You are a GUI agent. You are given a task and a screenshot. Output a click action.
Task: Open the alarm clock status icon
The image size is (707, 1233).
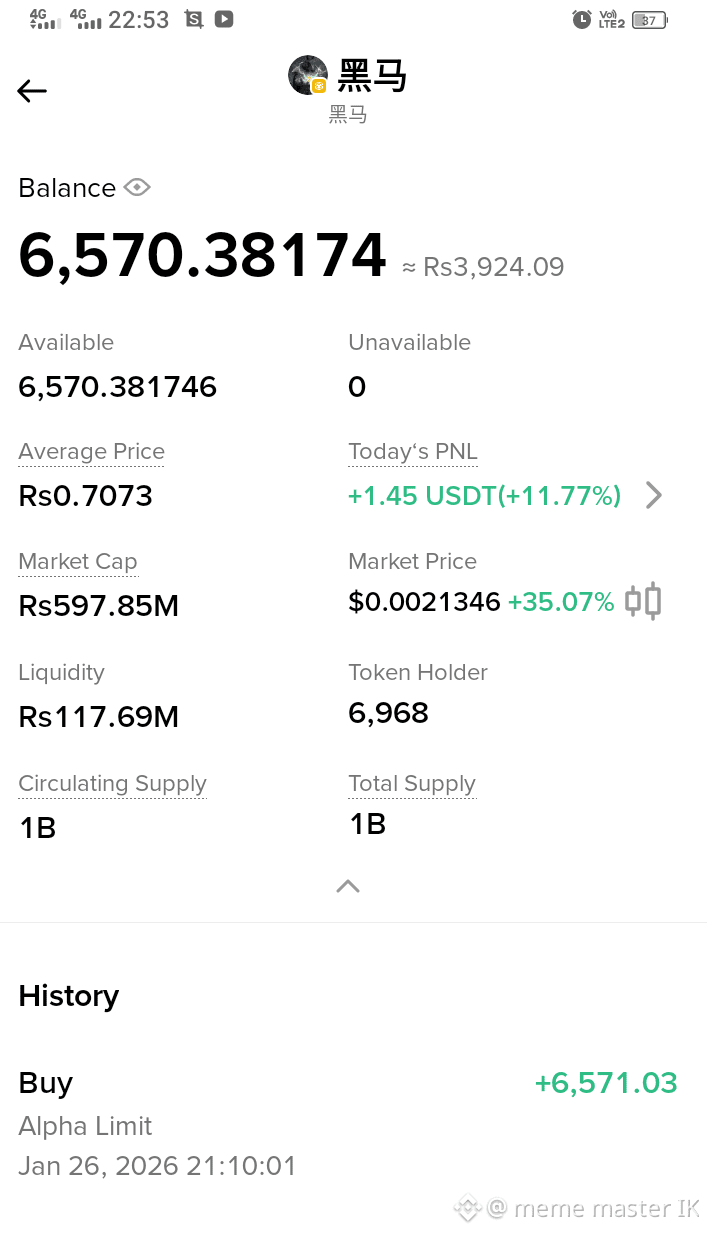tap(581, 19)
